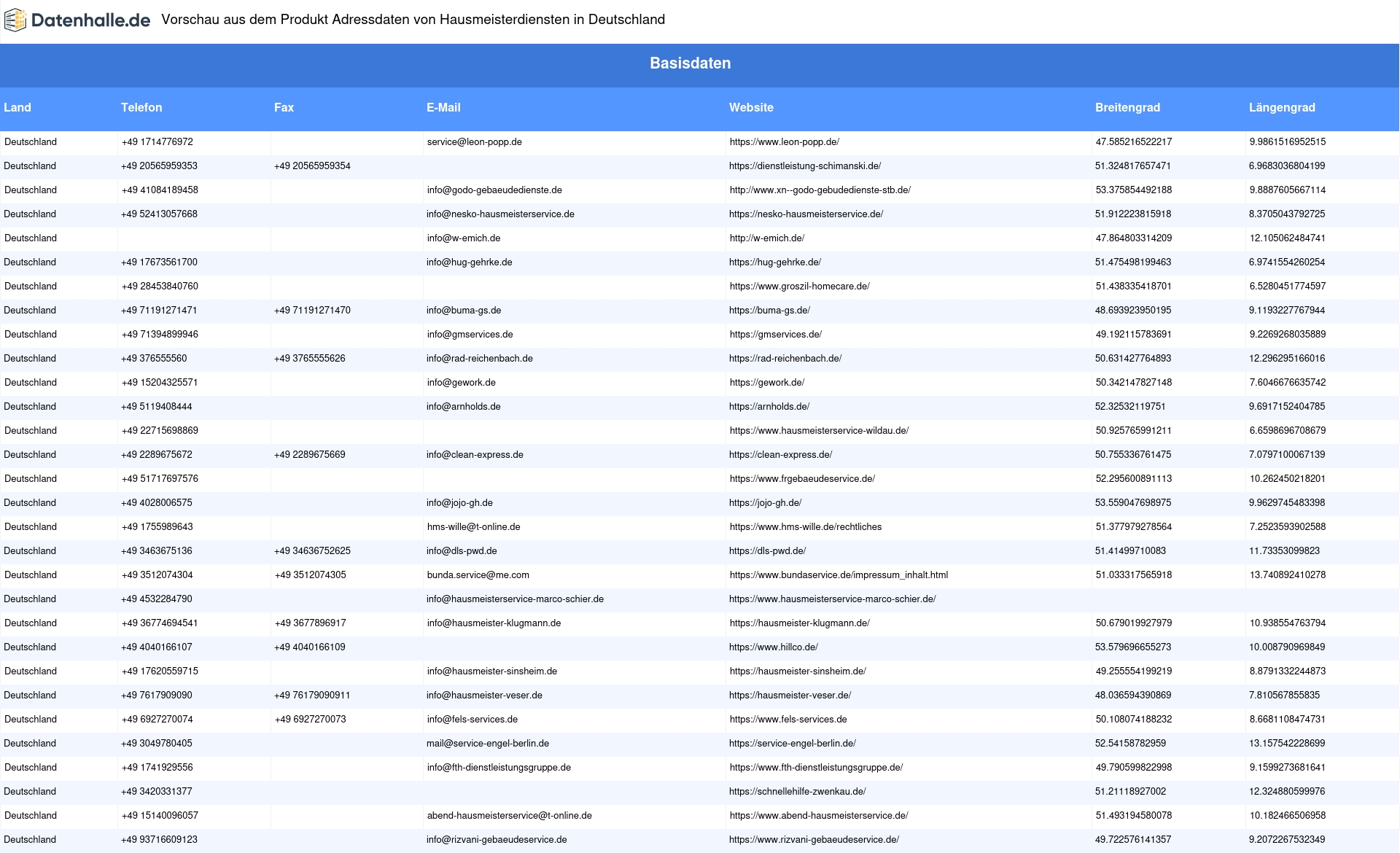Open https://dienstleistung-schimanski.de/ website cell
This screenshot has width=1400, height=853.
tap(805, 166)
